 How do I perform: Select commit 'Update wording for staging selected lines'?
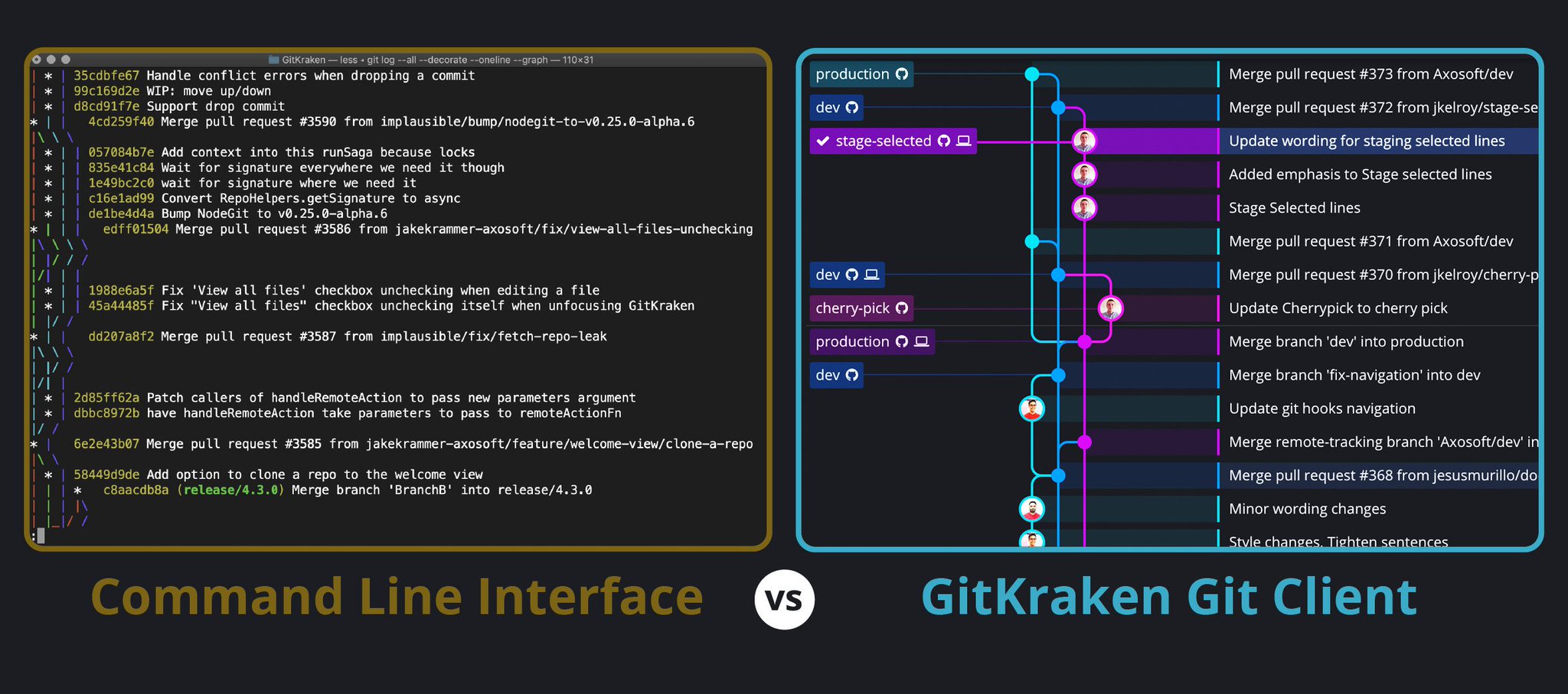(1367, 141)
